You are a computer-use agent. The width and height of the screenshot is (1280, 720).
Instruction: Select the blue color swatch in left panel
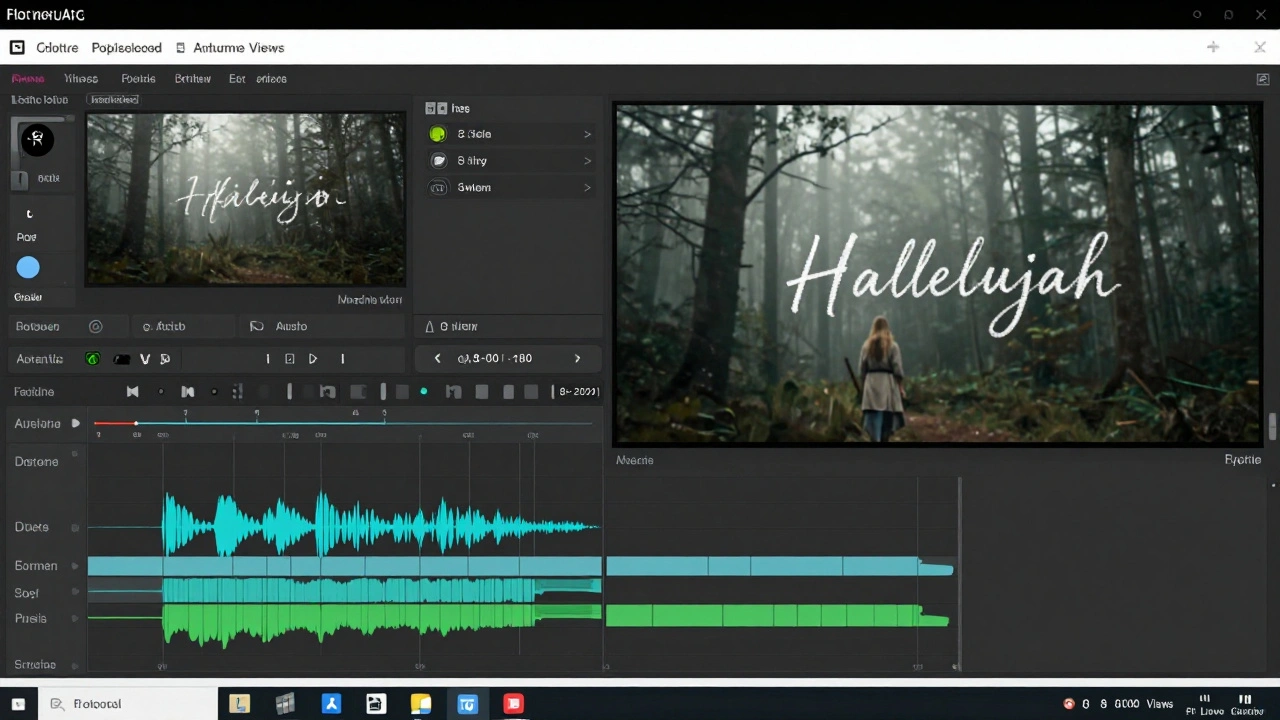28,267
